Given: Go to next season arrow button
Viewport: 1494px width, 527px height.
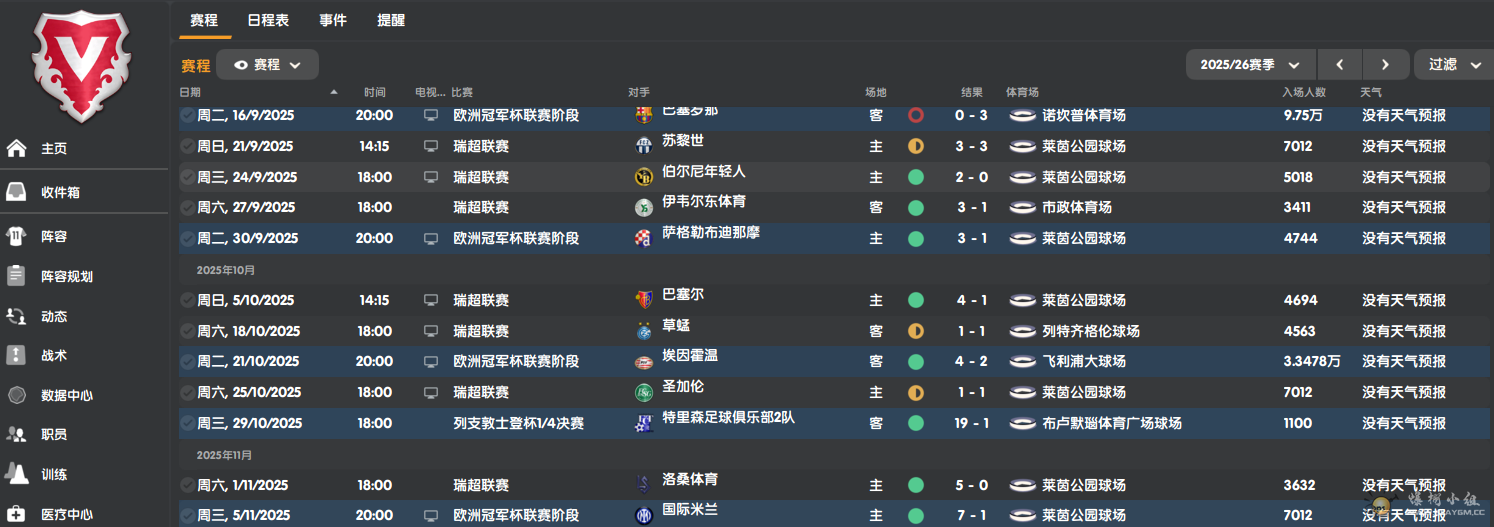Looking at the screenshot, I should (1385, 65).
